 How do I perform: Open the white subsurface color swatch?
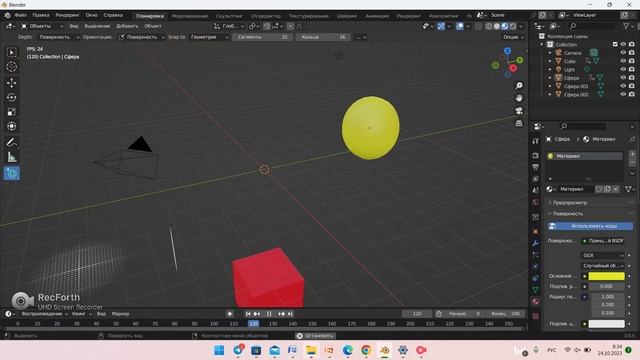[x=607, y=324]
